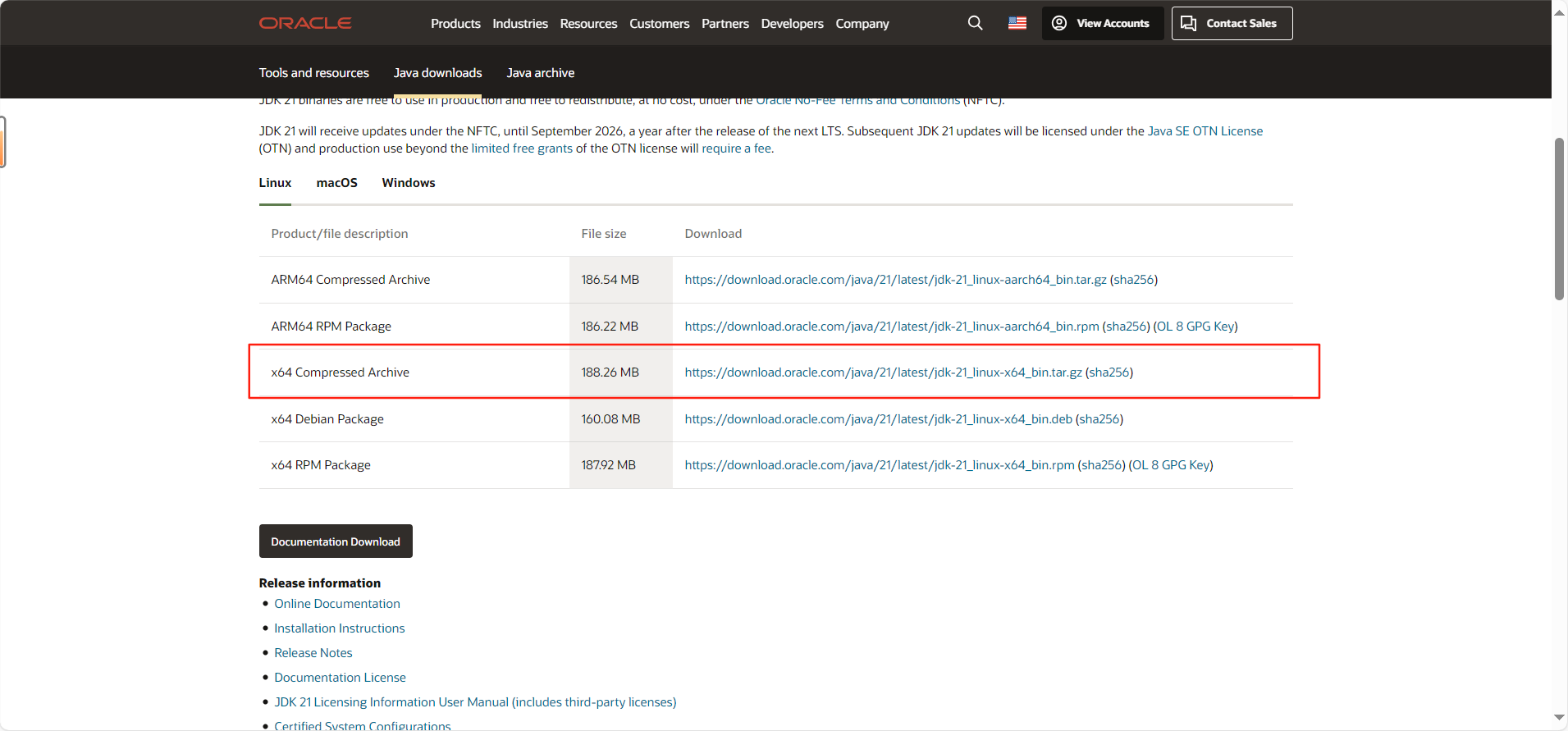The image size is (1568, 731).
Task: Click Documentation Download button
Action: 336,541
